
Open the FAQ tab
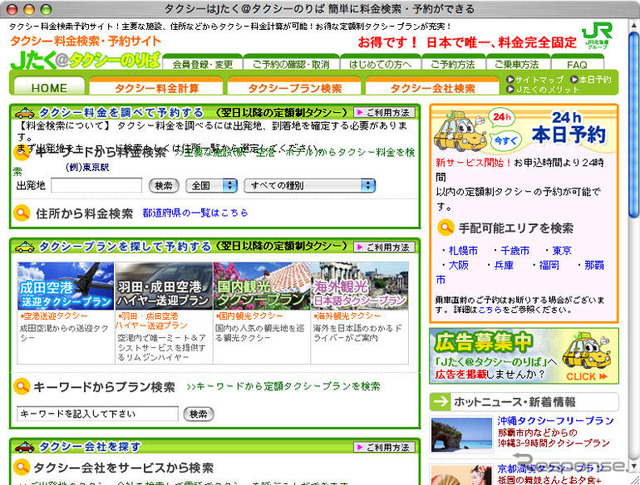point(577,63)
